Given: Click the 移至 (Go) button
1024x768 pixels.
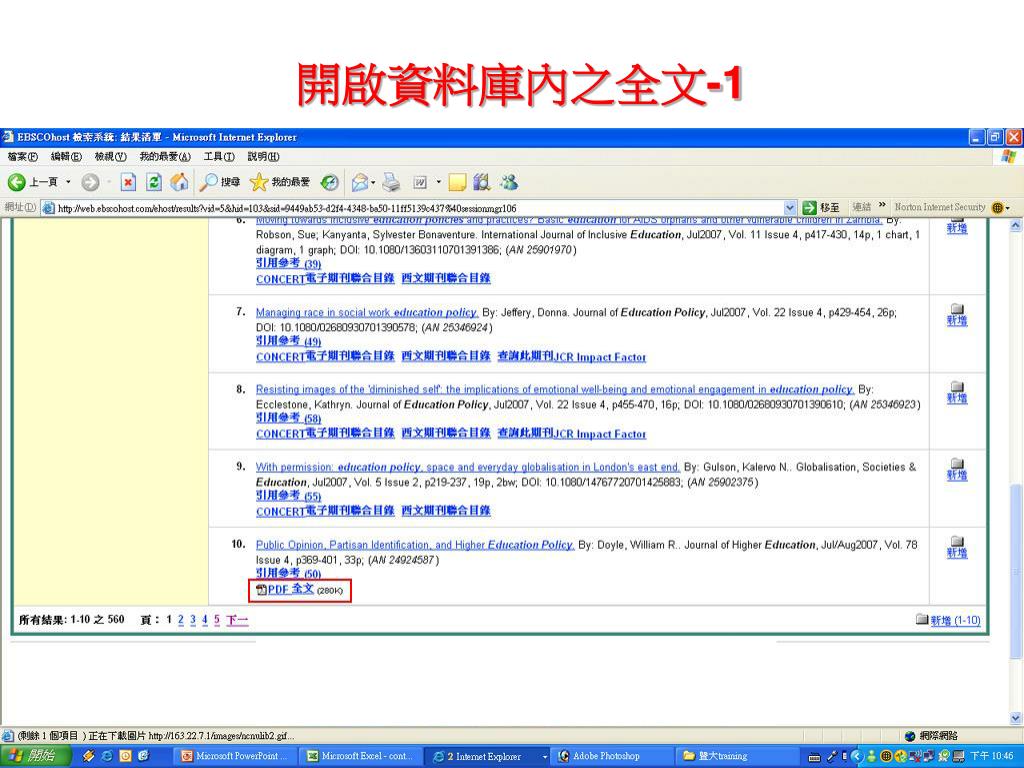Looking at the screenshot, I should pyautogui.click(x=821, y=208).
